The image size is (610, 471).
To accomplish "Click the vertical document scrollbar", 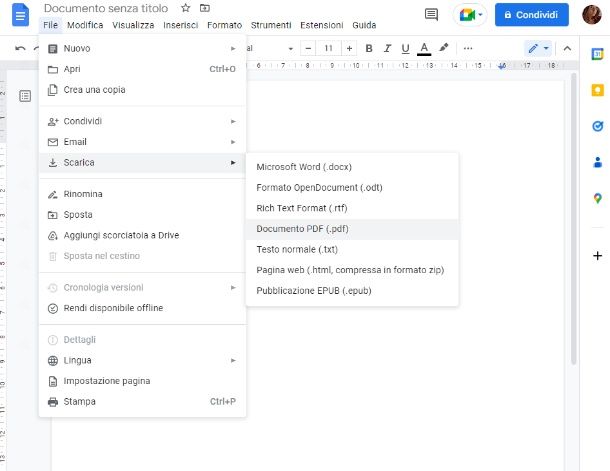I will point(573,220).
